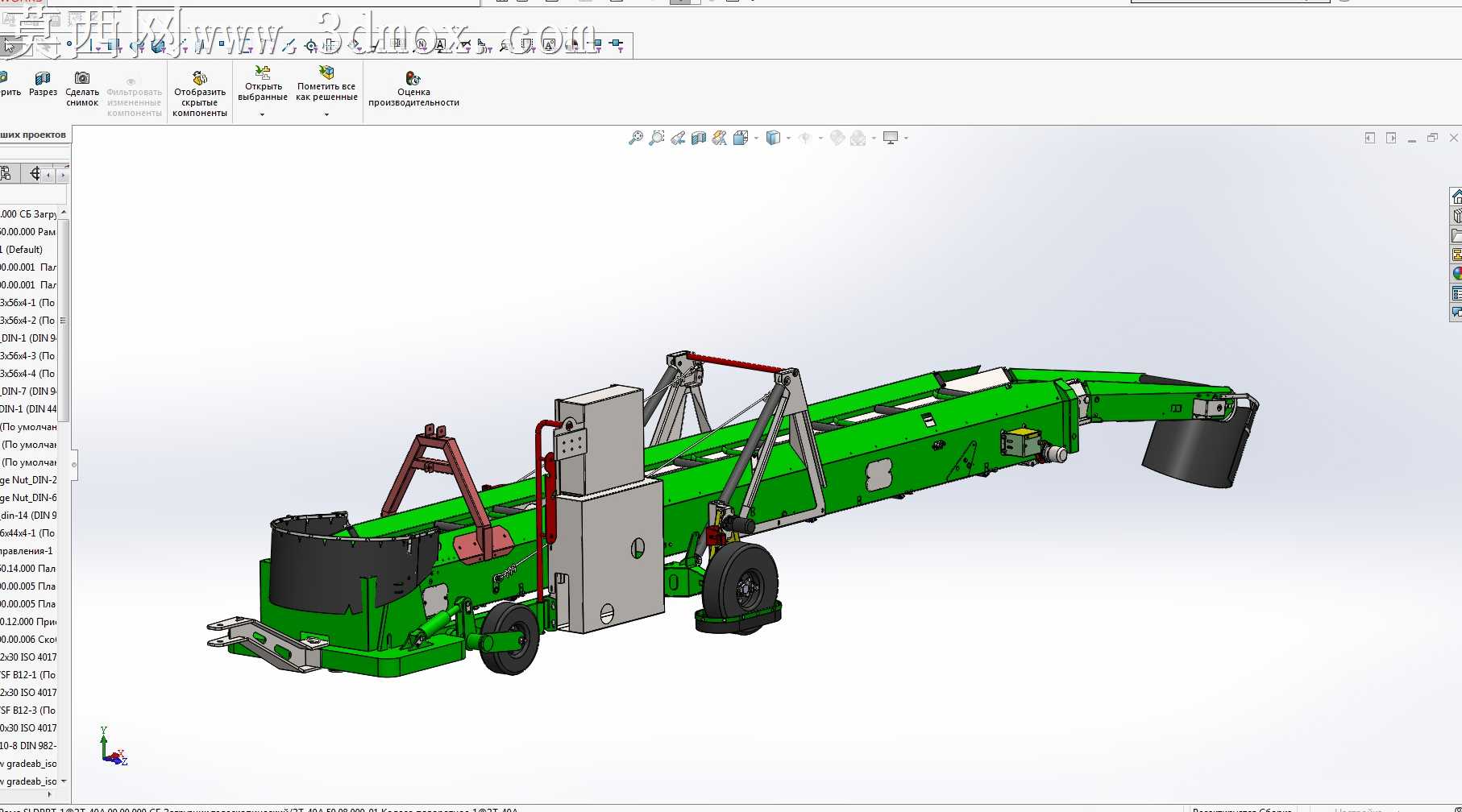This screenshot has width=1462, height=812.
Task: Click the View Settings monitor icon
Action: click(x=891, y=138)
